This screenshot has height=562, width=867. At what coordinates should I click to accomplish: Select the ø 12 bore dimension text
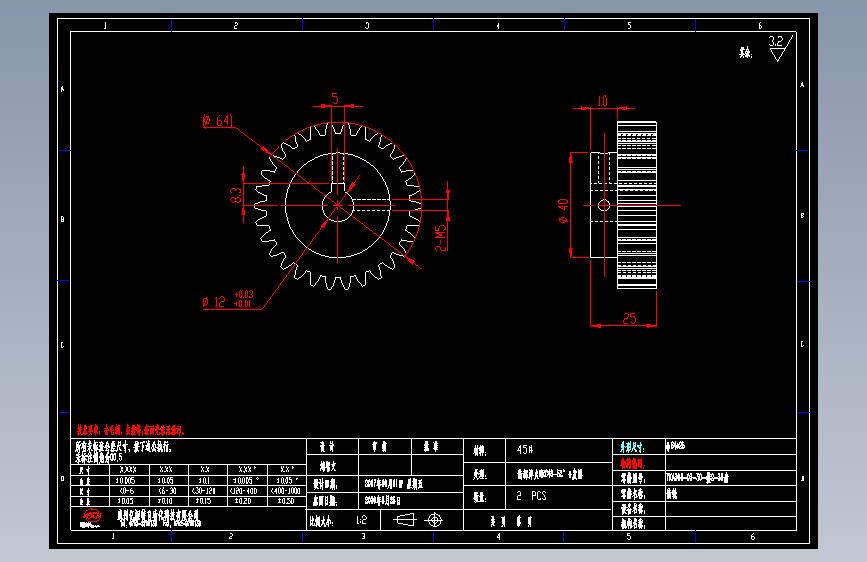click(214, 302)
